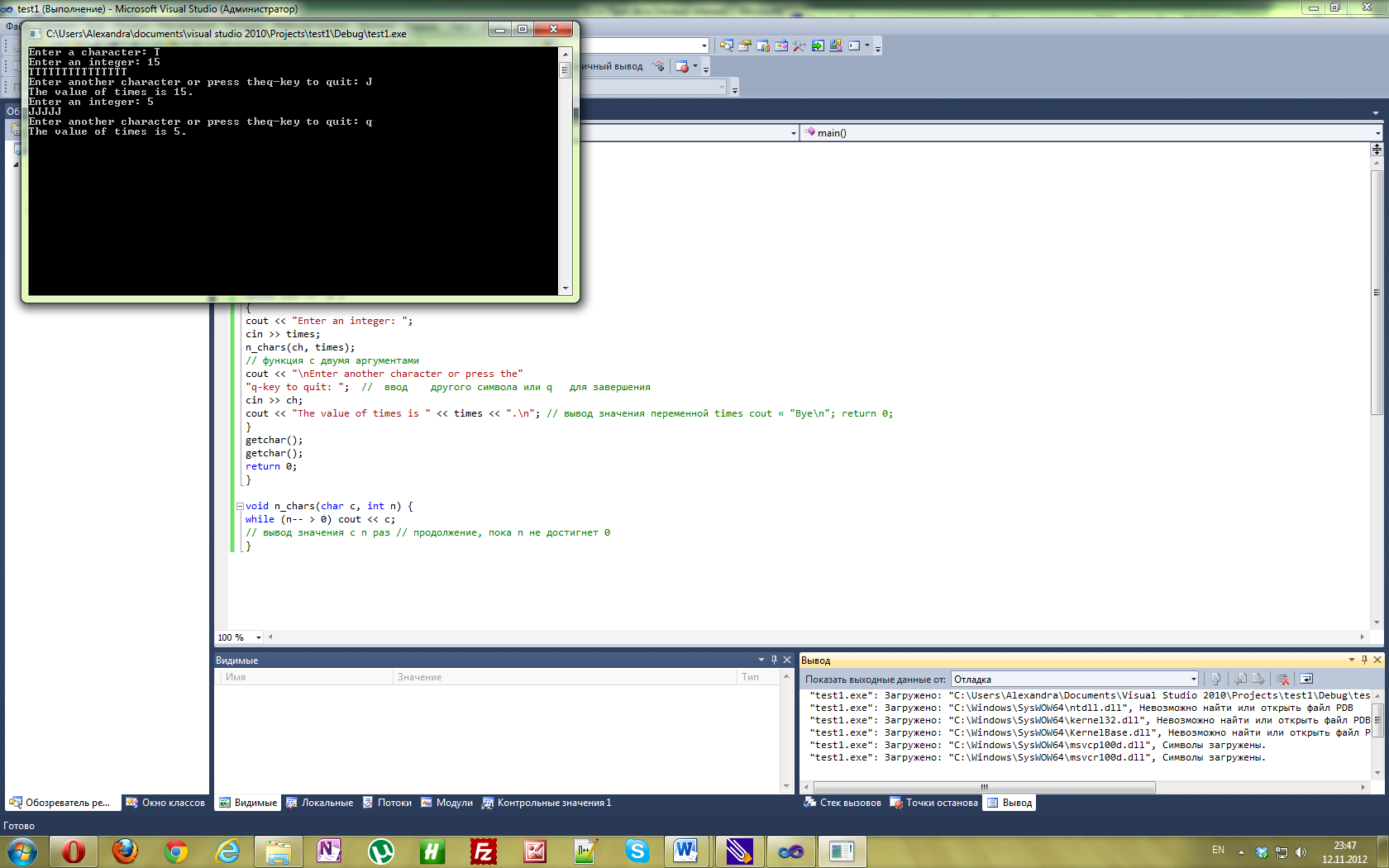The height and width of the screenshot is (868, 1389).
Task: Open the Окно классов tab
Action: click(165, 803)
